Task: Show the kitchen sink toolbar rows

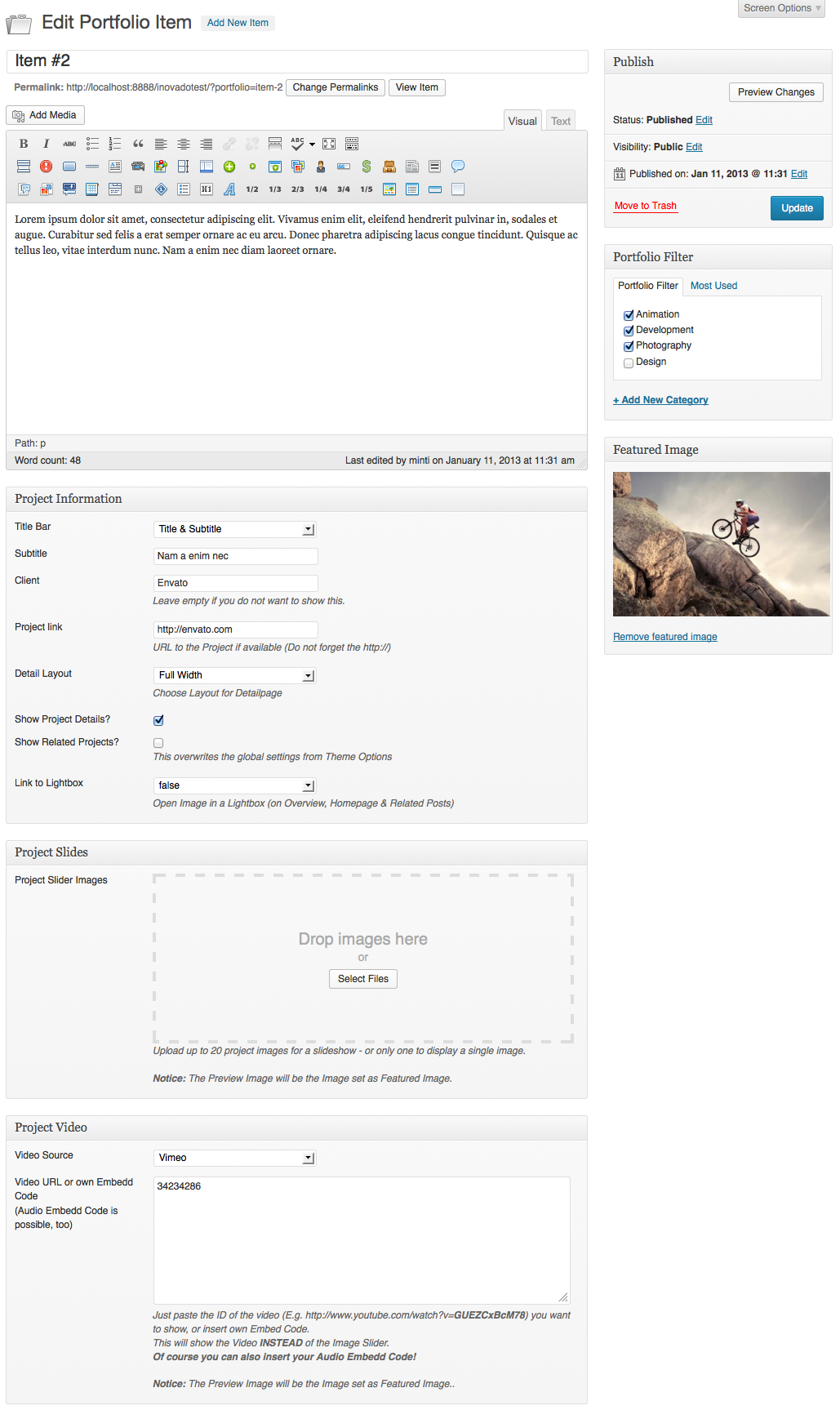Action: click(x=352, y=144)
